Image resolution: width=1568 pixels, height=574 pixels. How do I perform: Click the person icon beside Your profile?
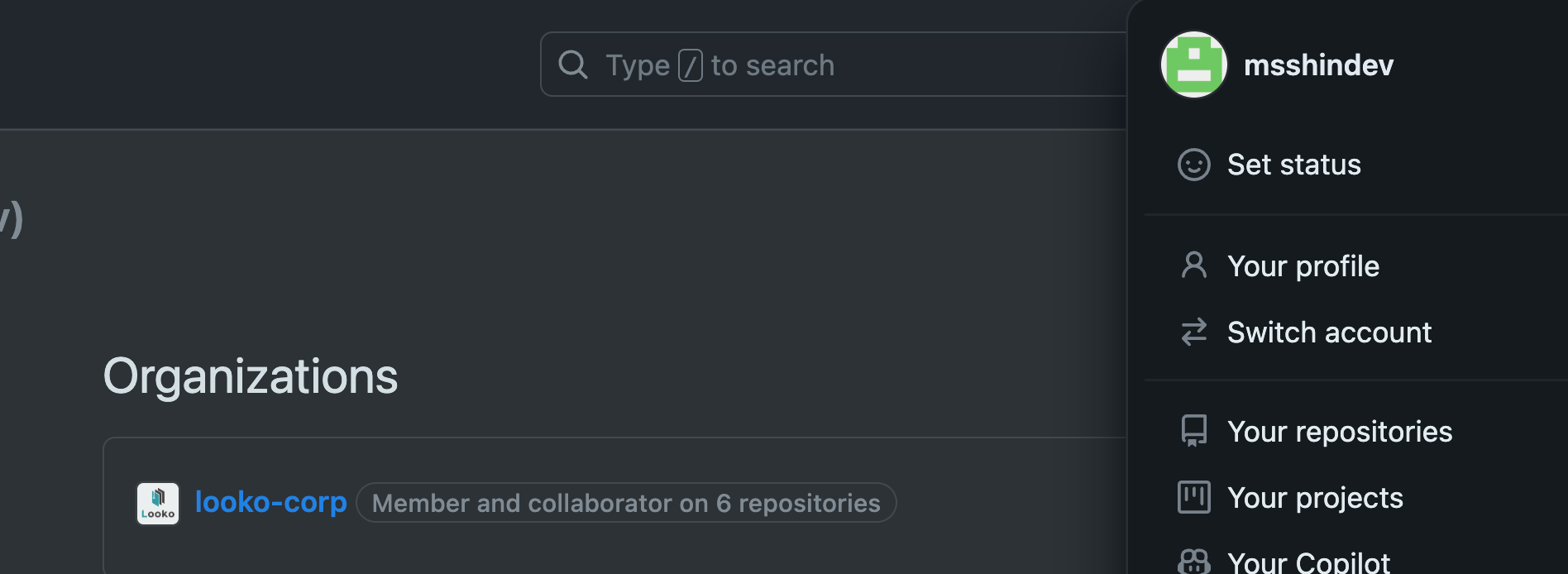(1193, 265)
